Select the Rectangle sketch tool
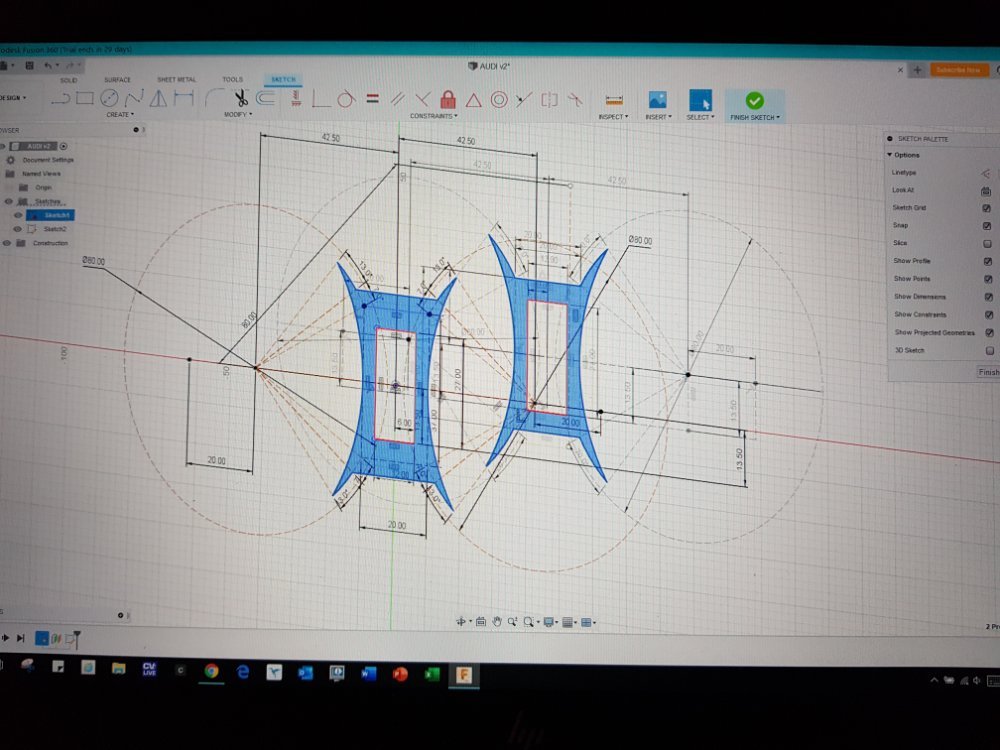Viewport: 1000px width, 750px height. click(x=85, y=98)
